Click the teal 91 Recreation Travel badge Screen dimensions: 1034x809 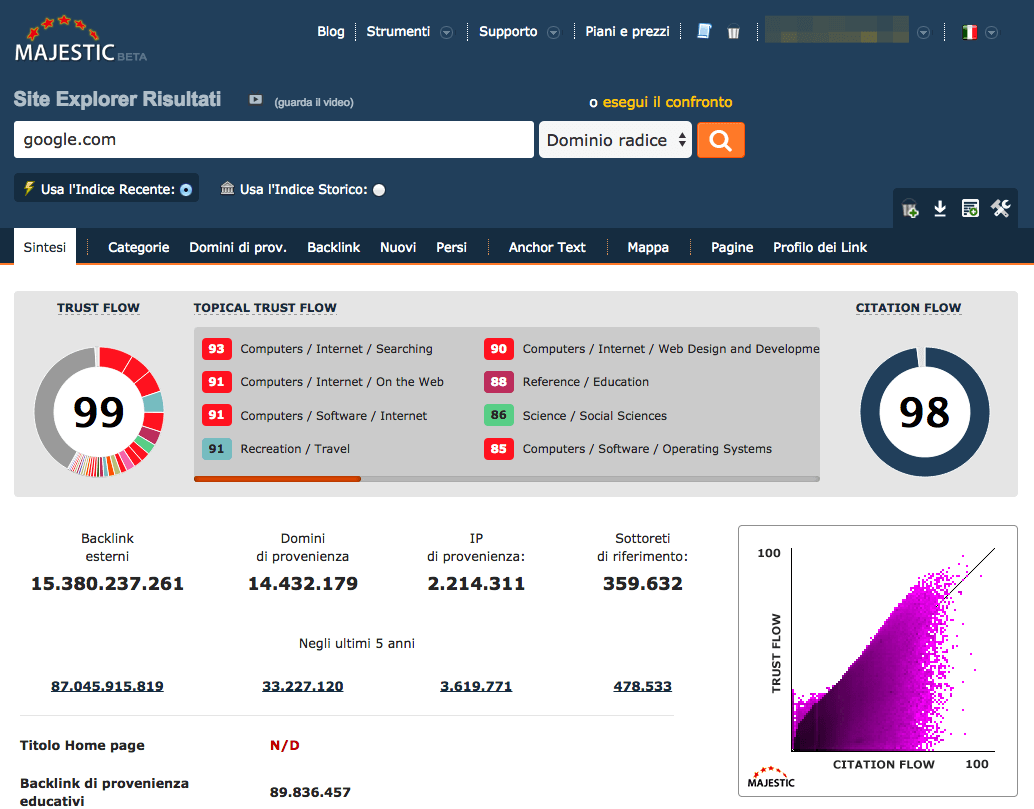pyautogui.click(x=216, y=449)
